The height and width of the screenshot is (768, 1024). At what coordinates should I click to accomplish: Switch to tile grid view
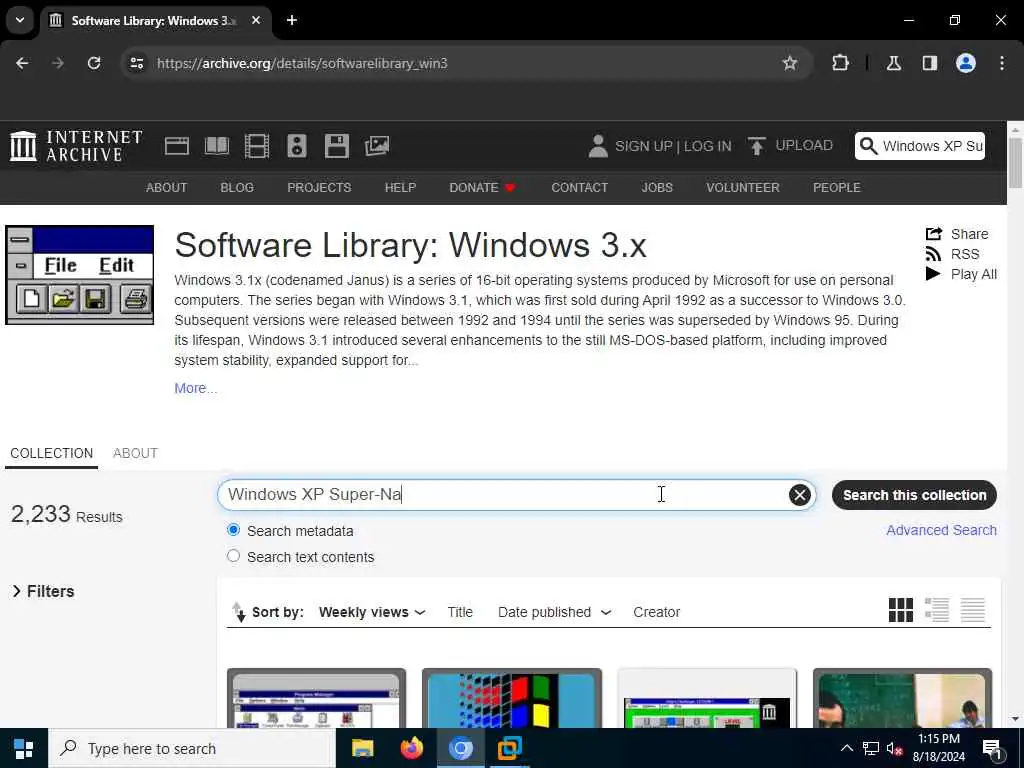(x=901, y=610)
